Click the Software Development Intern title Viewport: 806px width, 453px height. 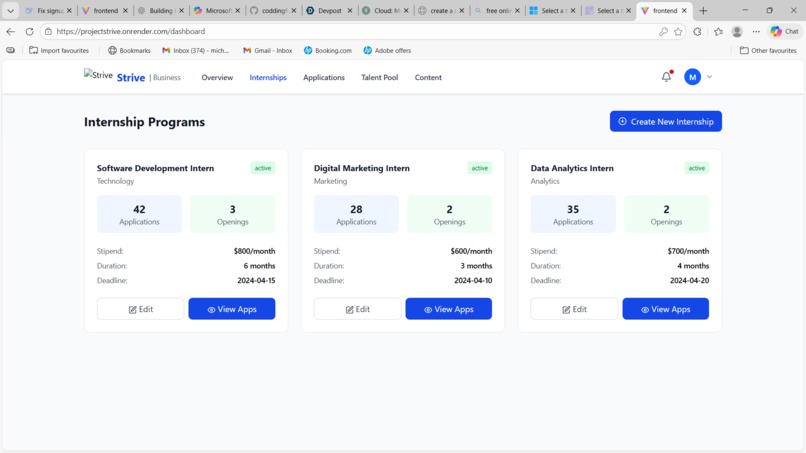click(155, 168)
